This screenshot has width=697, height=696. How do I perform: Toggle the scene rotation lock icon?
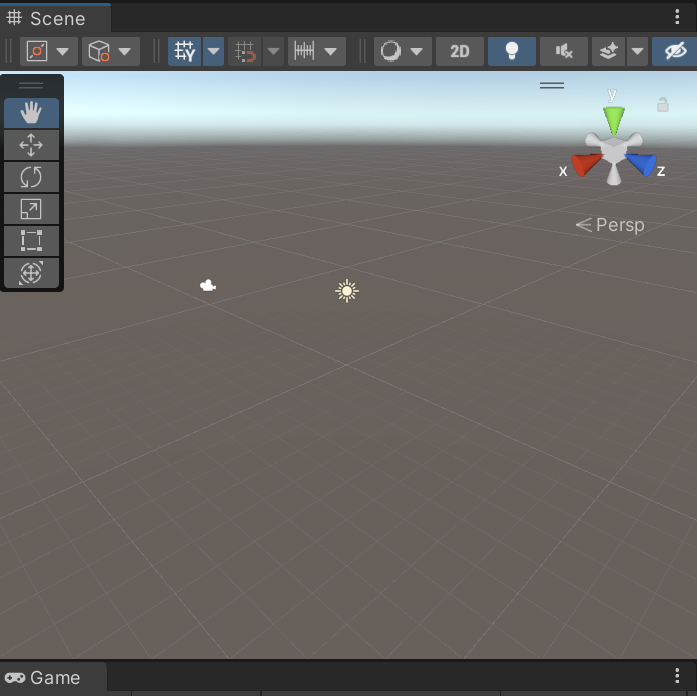[663, 105]
